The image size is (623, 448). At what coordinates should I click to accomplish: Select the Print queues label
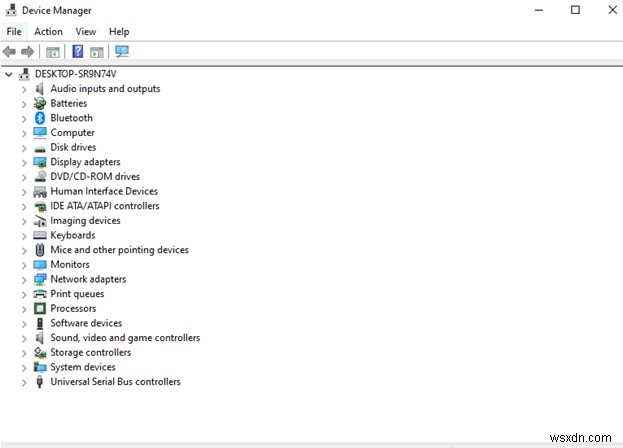[x=77, y=294]
